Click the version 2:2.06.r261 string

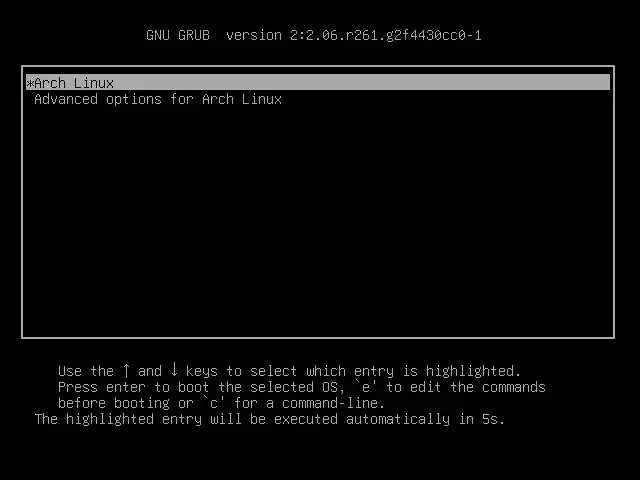click(354, 36)
